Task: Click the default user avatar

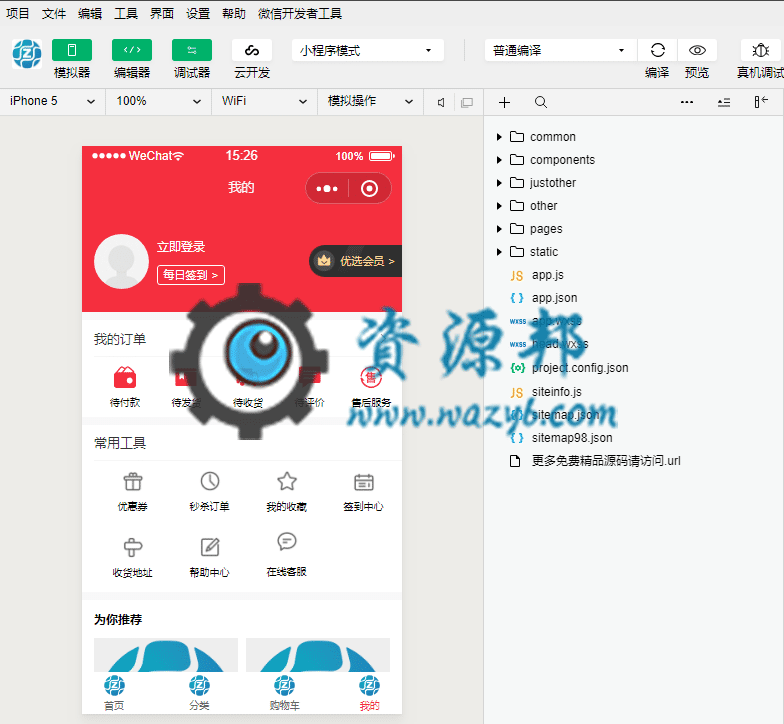Action: point(122,262)
